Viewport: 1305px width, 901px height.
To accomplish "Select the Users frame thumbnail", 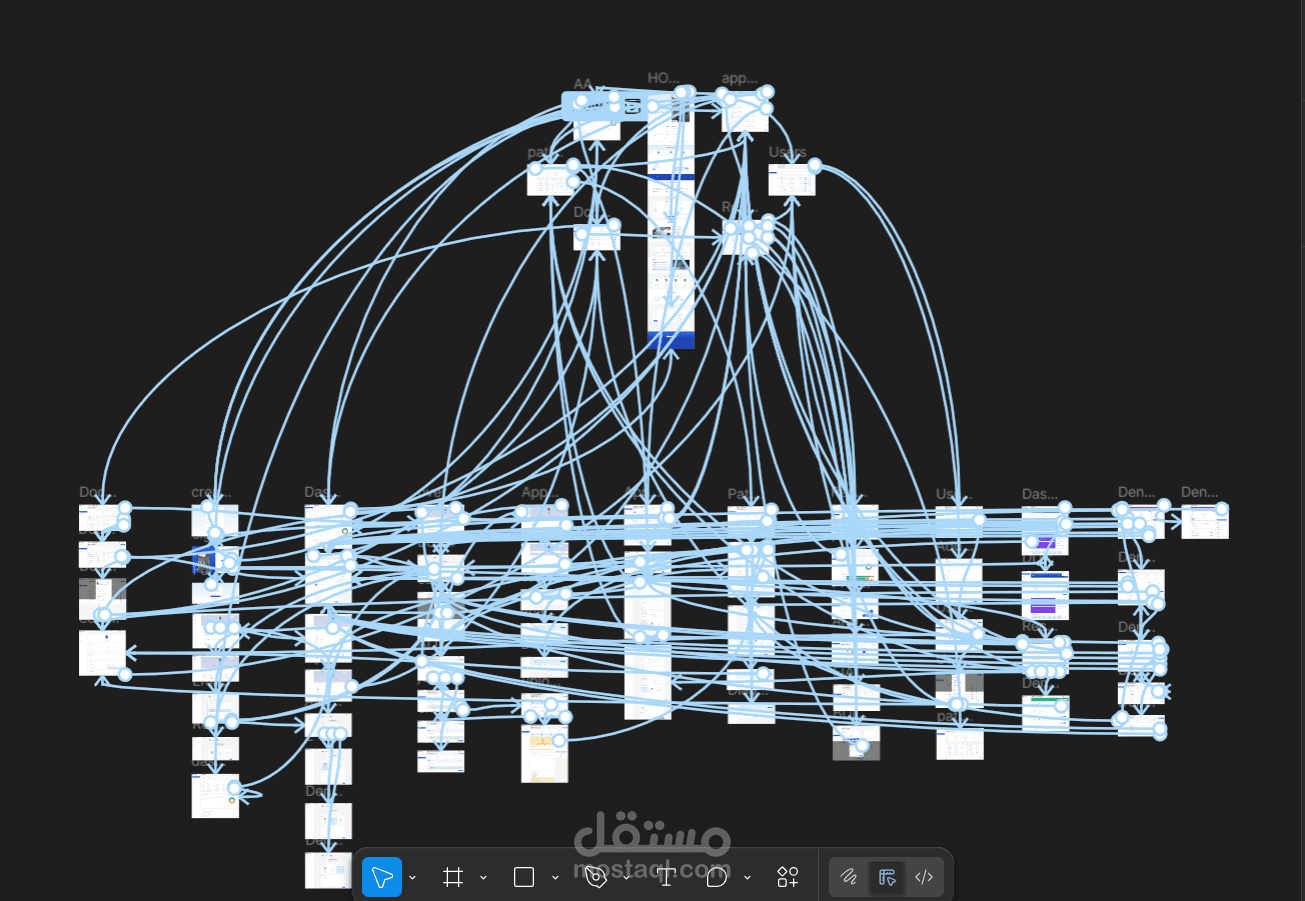I will pyautogui.click(x=792, y=179).
